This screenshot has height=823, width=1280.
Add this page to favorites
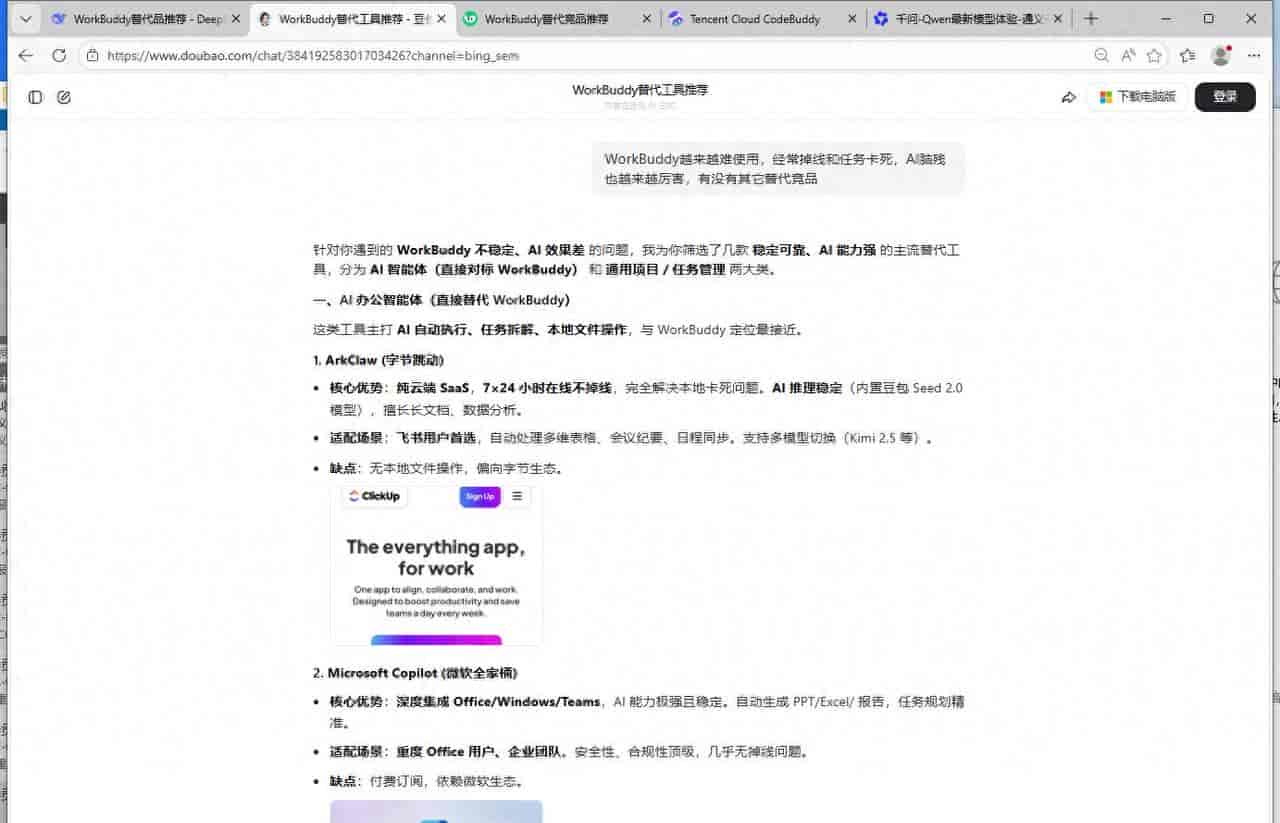click(1155, 56)
